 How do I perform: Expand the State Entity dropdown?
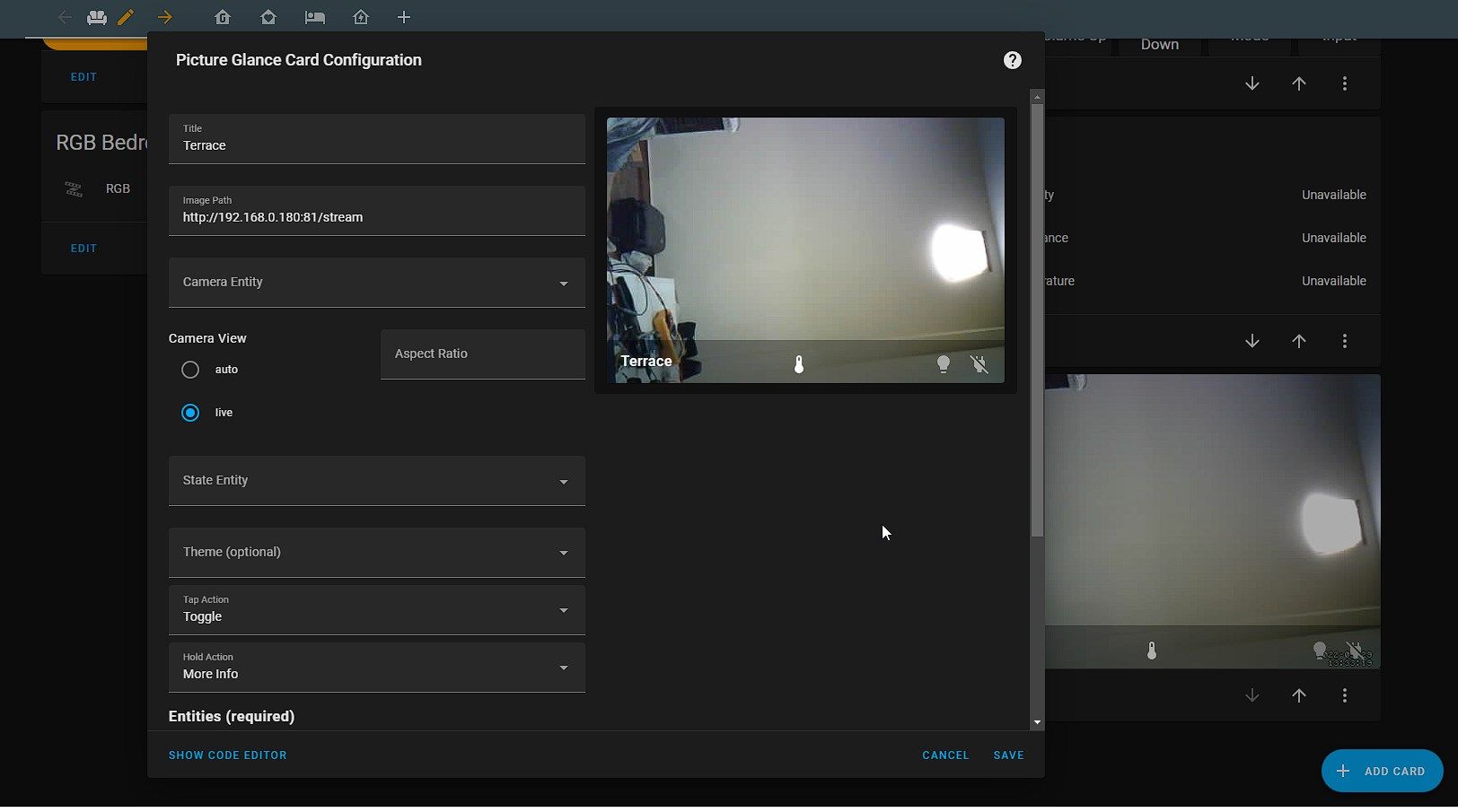[376, 481]
